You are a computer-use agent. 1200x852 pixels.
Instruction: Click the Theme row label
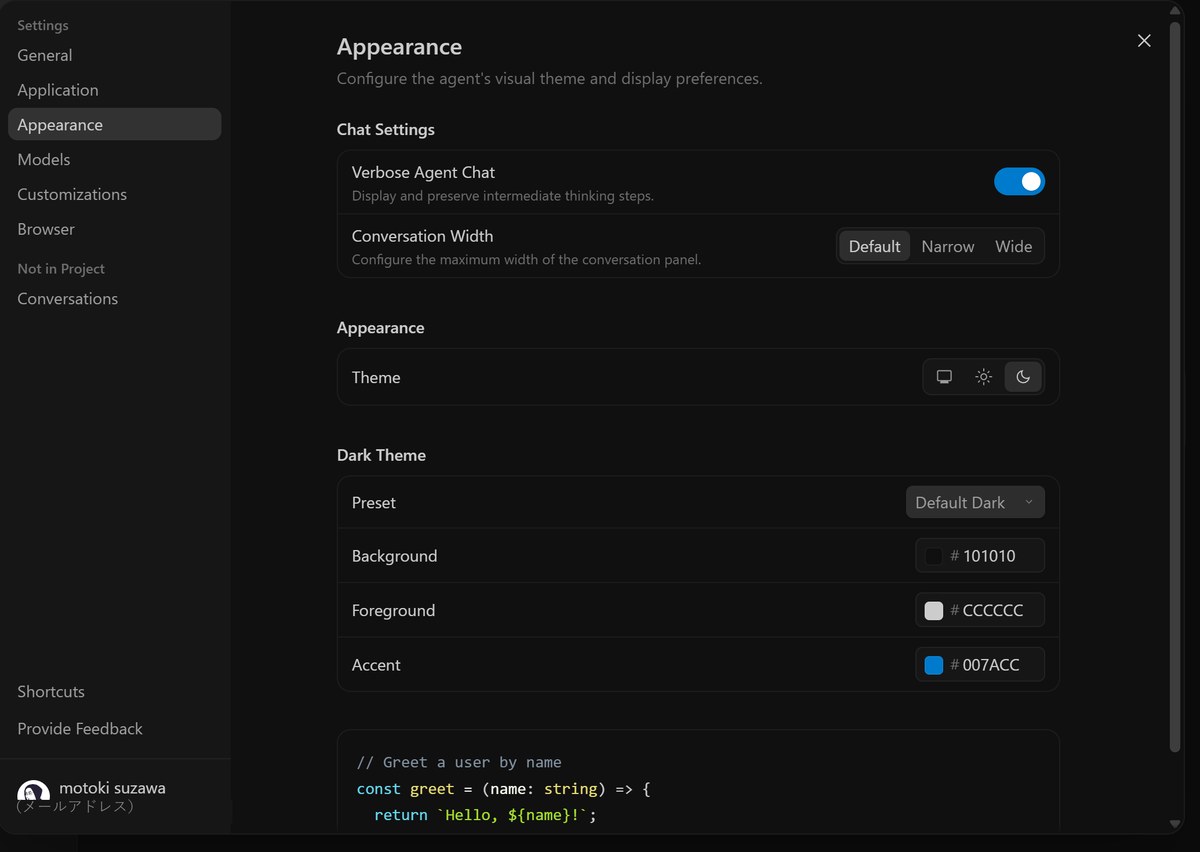coord(376,377)
